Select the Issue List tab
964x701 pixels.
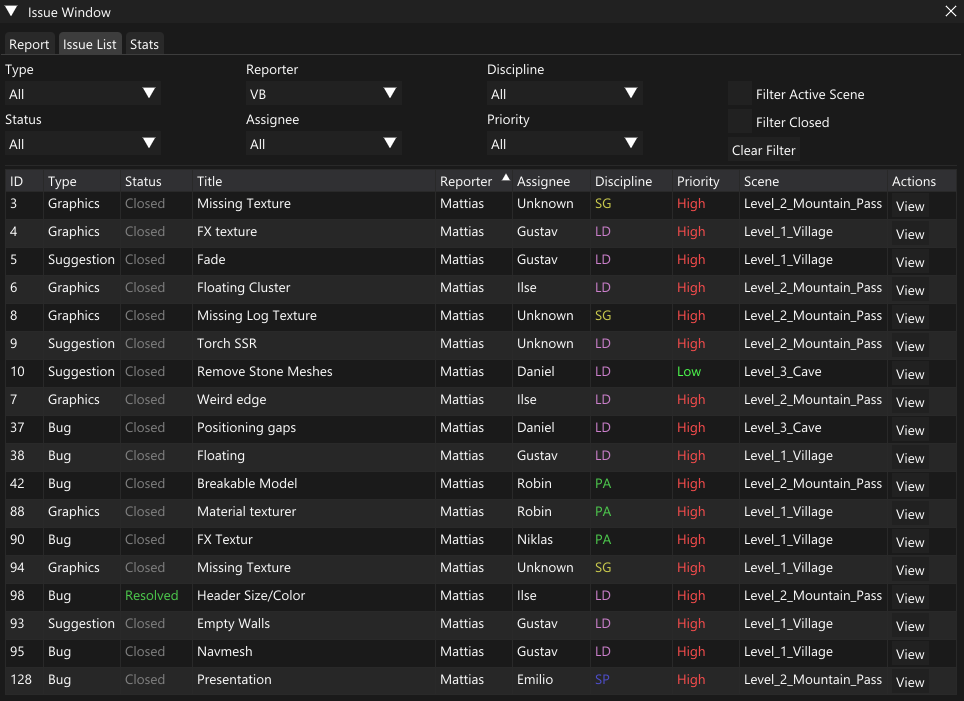[90, 44]
